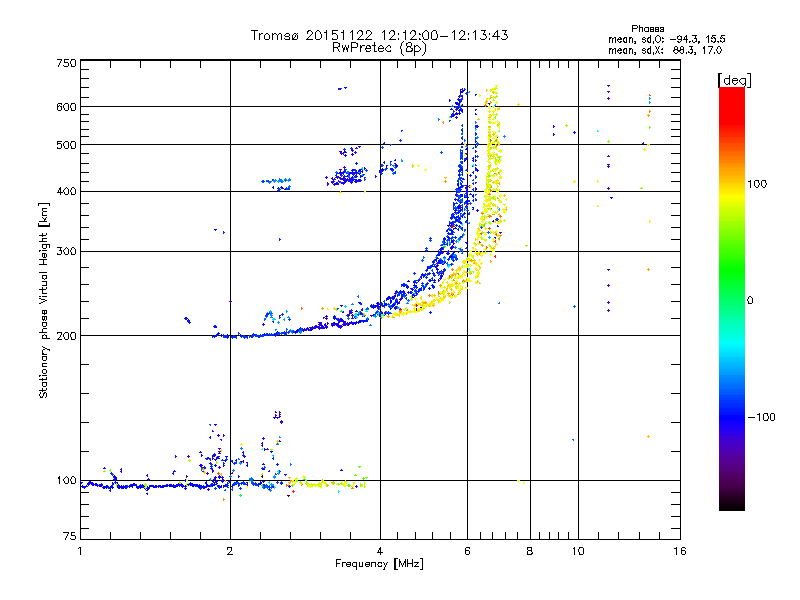The image size is (800, 600).
Task: Click the '-100' label beside the color bar
Action: (x=761, y=417)
